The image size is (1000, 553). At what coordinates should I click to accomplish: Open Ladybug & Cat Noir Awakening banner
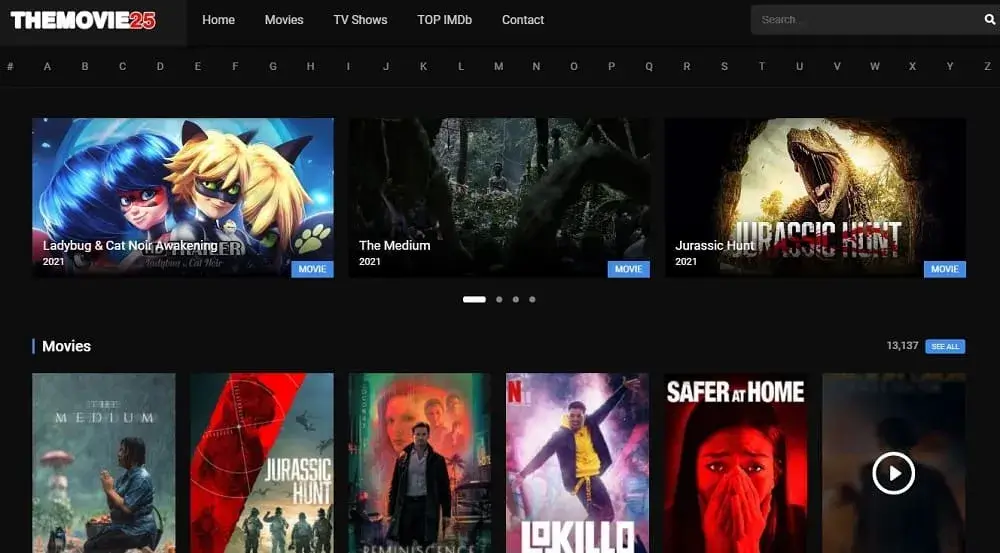tap(182, 198)
